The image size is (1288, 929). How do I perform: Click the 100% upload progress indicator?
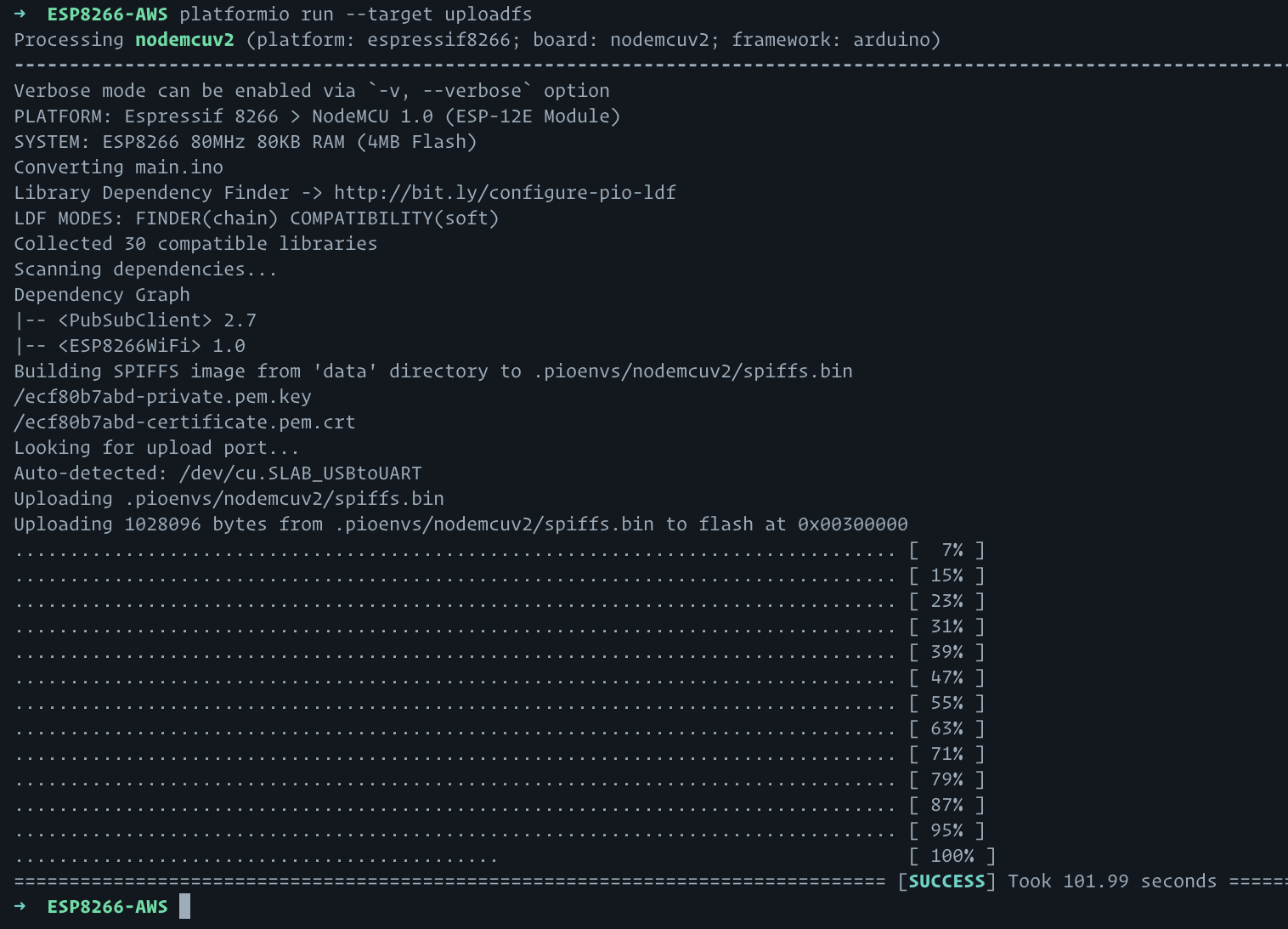pos(952,856)
